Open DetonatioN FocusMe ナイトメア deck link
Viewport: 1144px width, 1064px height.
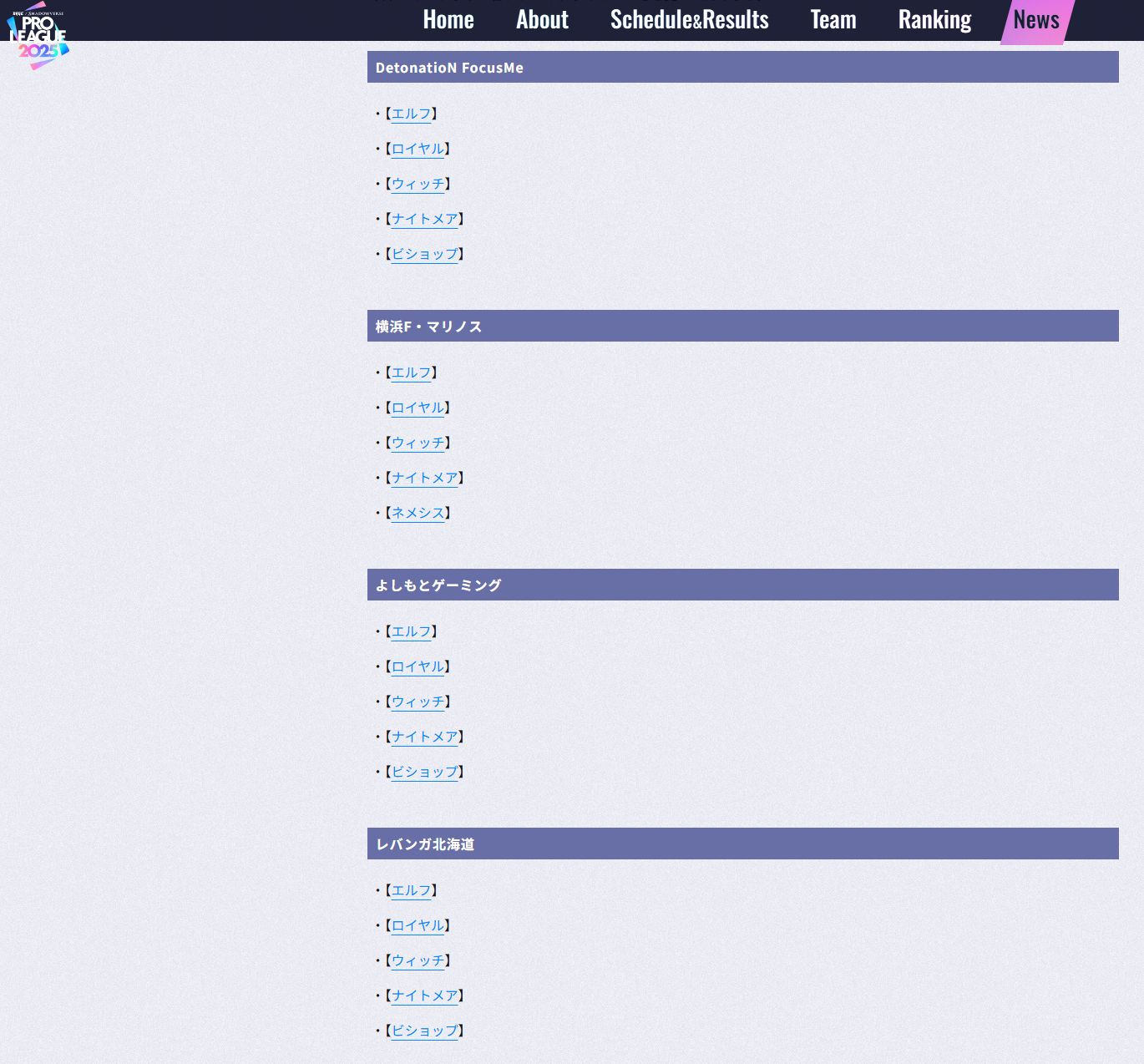point(424,219)
